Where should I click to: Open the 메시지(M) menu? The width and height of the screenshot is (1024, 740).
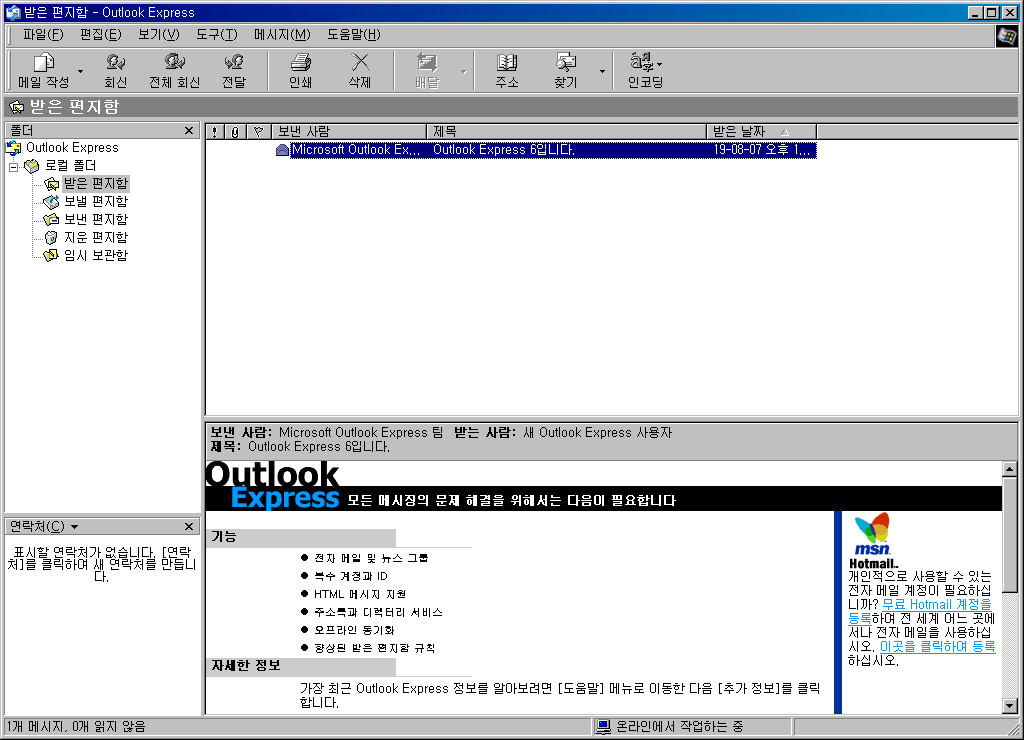point(282,35)
